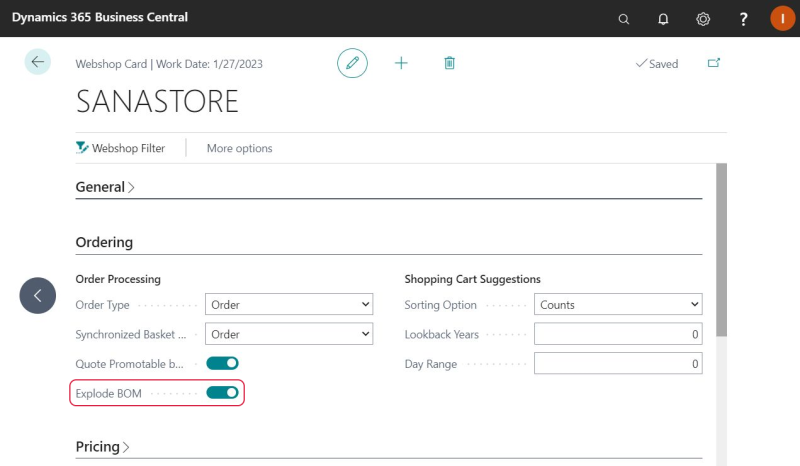Screen dimensions: 800x466
Task: Open the settings gear icon
Action: [x=703, y=19]
